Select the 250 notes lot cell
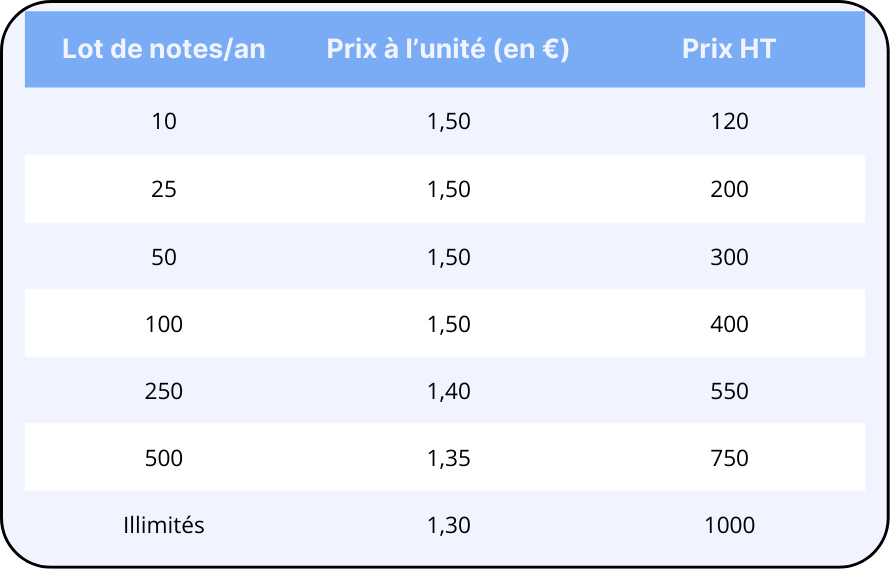This screenshot has width=890, height=569. [164, 391]
